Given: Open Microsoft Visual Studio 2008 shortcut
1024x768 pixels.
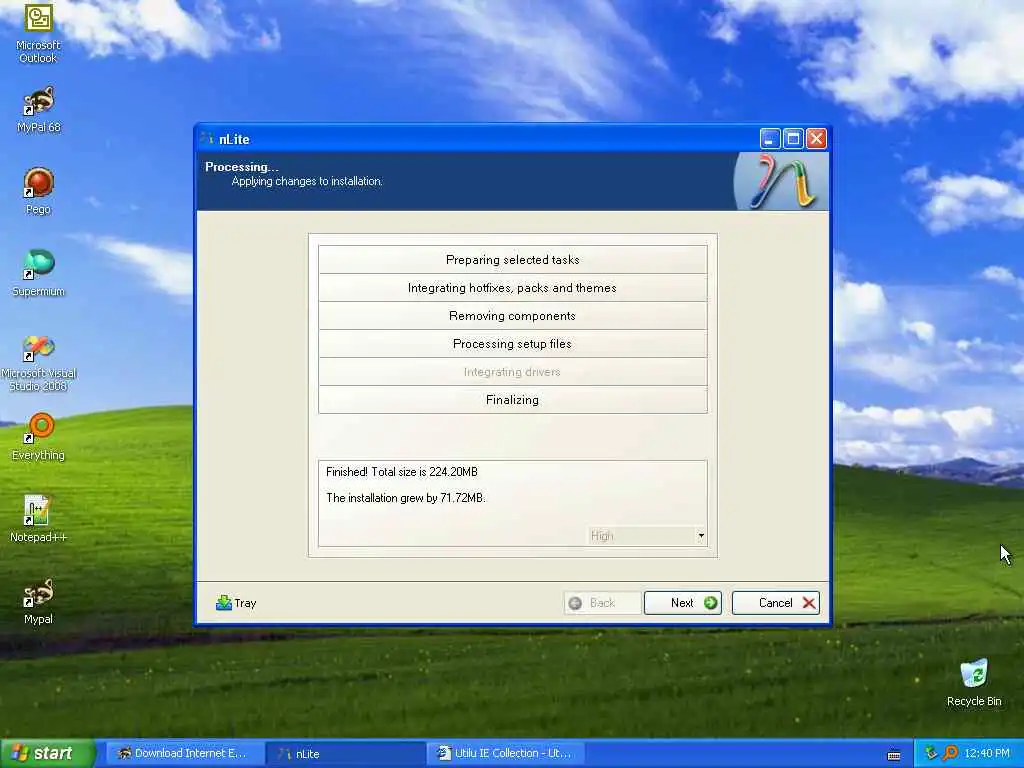Looking at the screenshot, I should click(x=38, y=363).
